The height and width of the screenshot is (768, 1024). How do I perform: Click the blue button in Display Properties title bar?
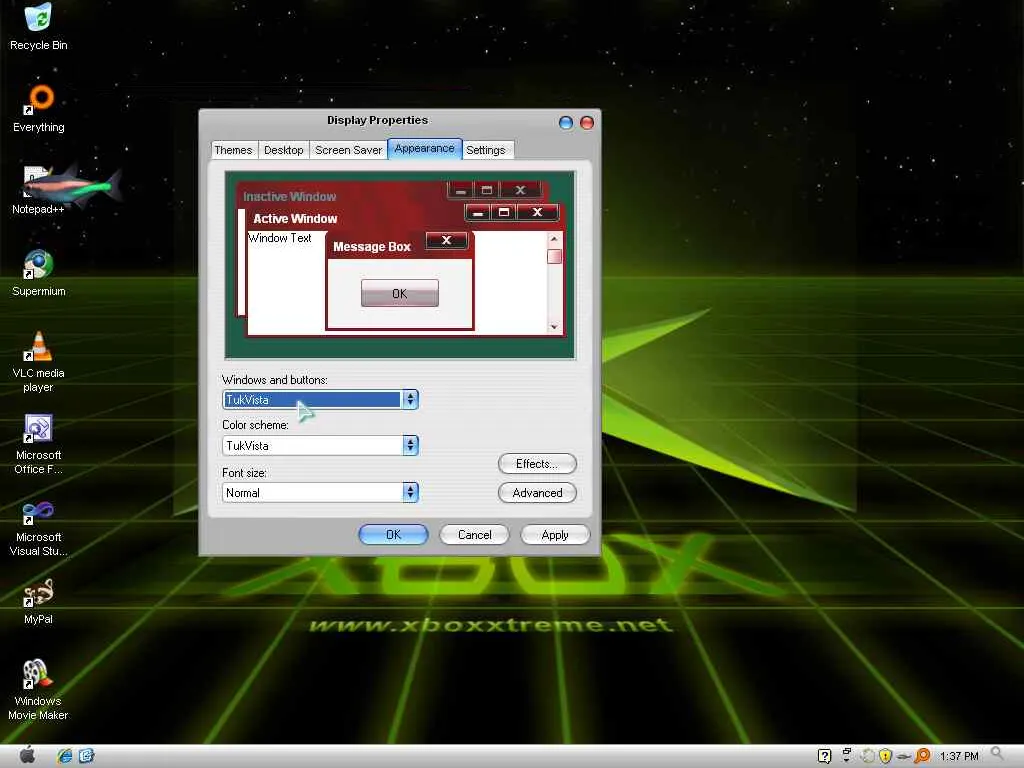pyautogui.click(x=566, y=122)
